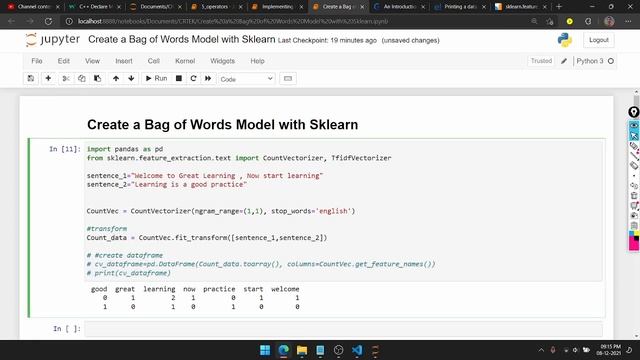
Task: Click the Last Checkpoint status text
Action: click(327, 40)
